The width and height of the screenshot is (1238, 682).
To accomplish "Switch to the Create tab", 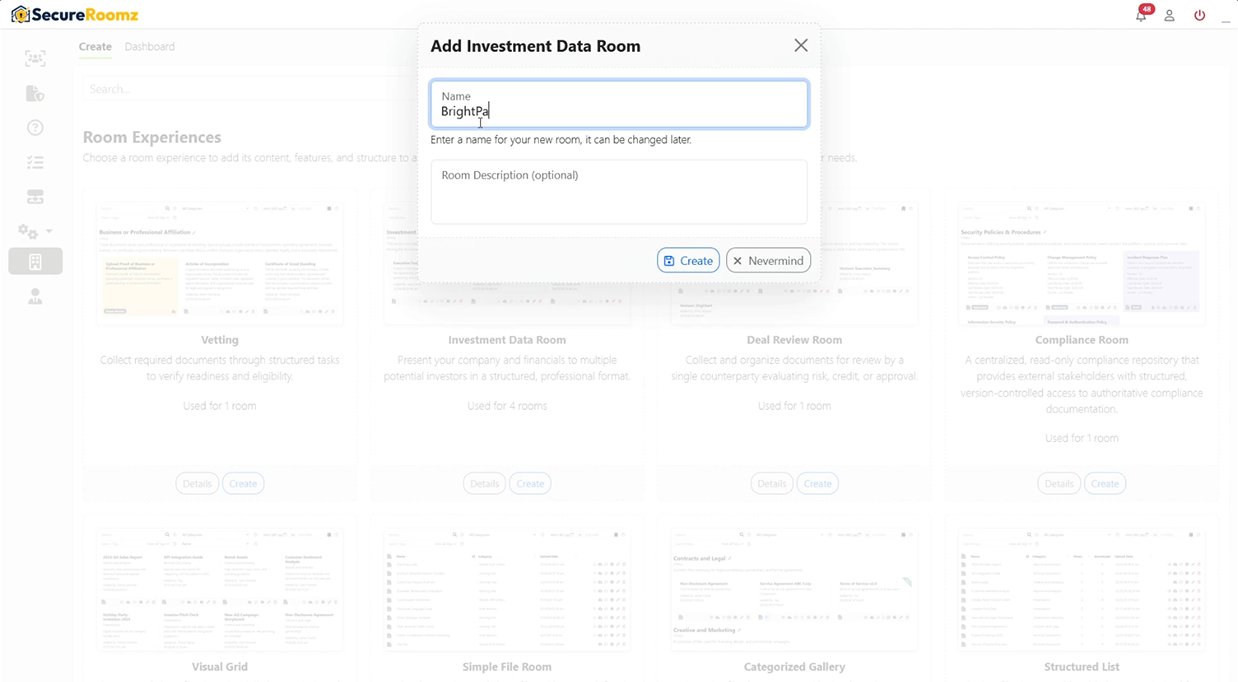I will click(x=95, y=46).
